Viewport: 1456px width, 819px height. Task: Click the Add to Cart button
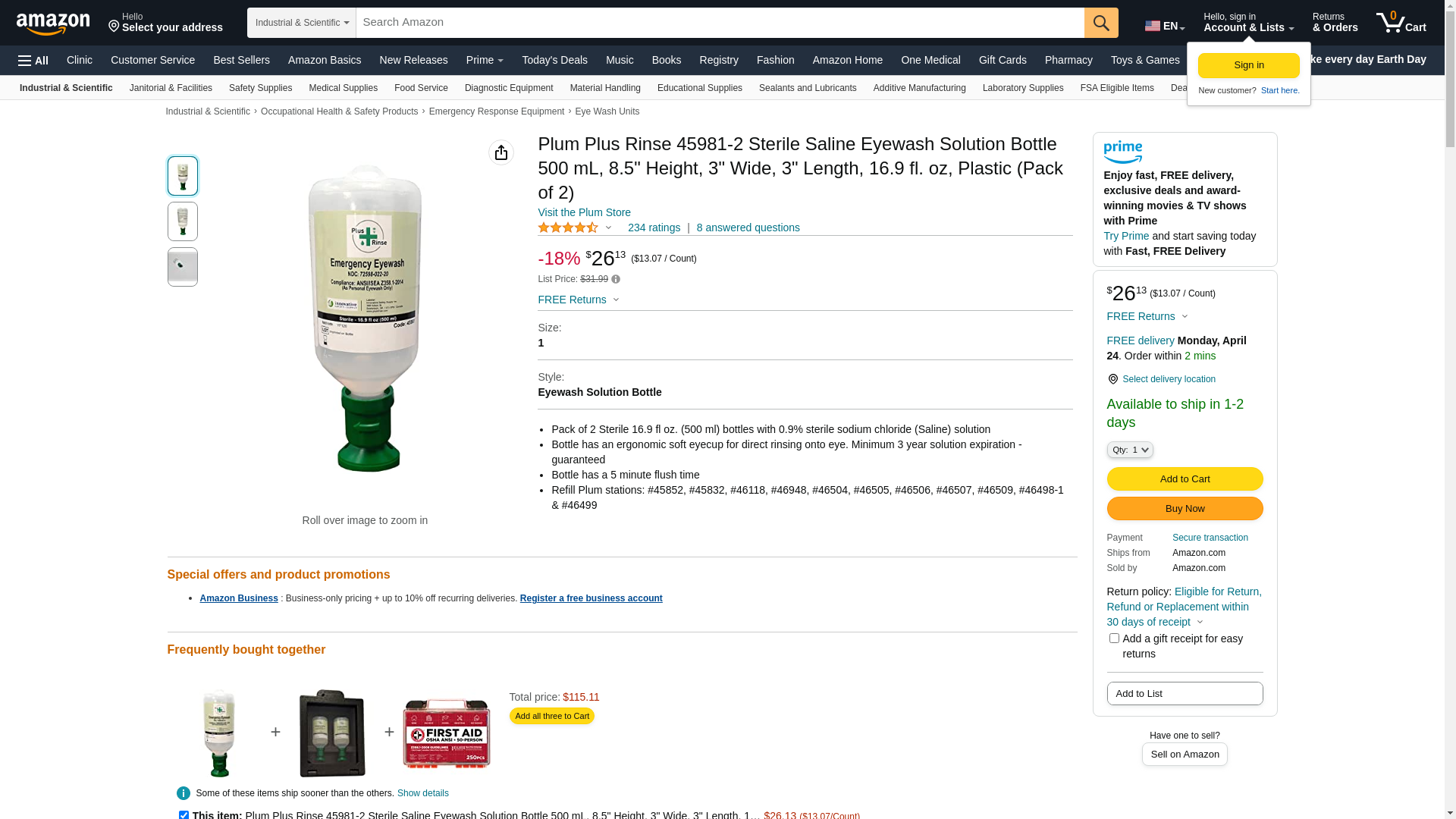pyautogui.click(x=1185, y=479)
